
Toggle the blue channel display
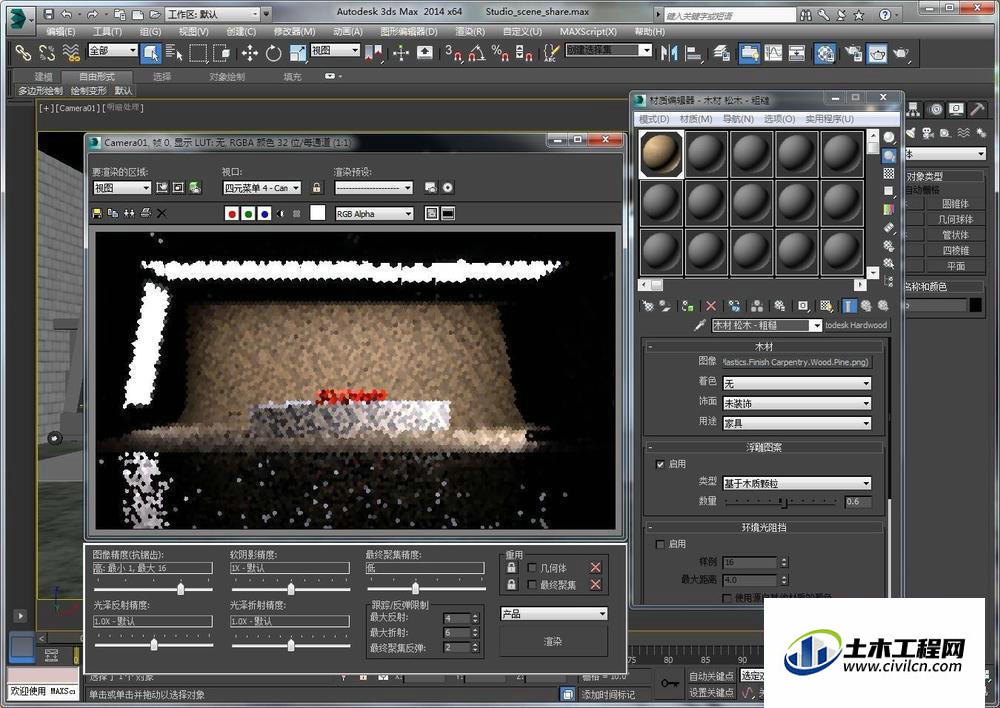tap(265, 214)
